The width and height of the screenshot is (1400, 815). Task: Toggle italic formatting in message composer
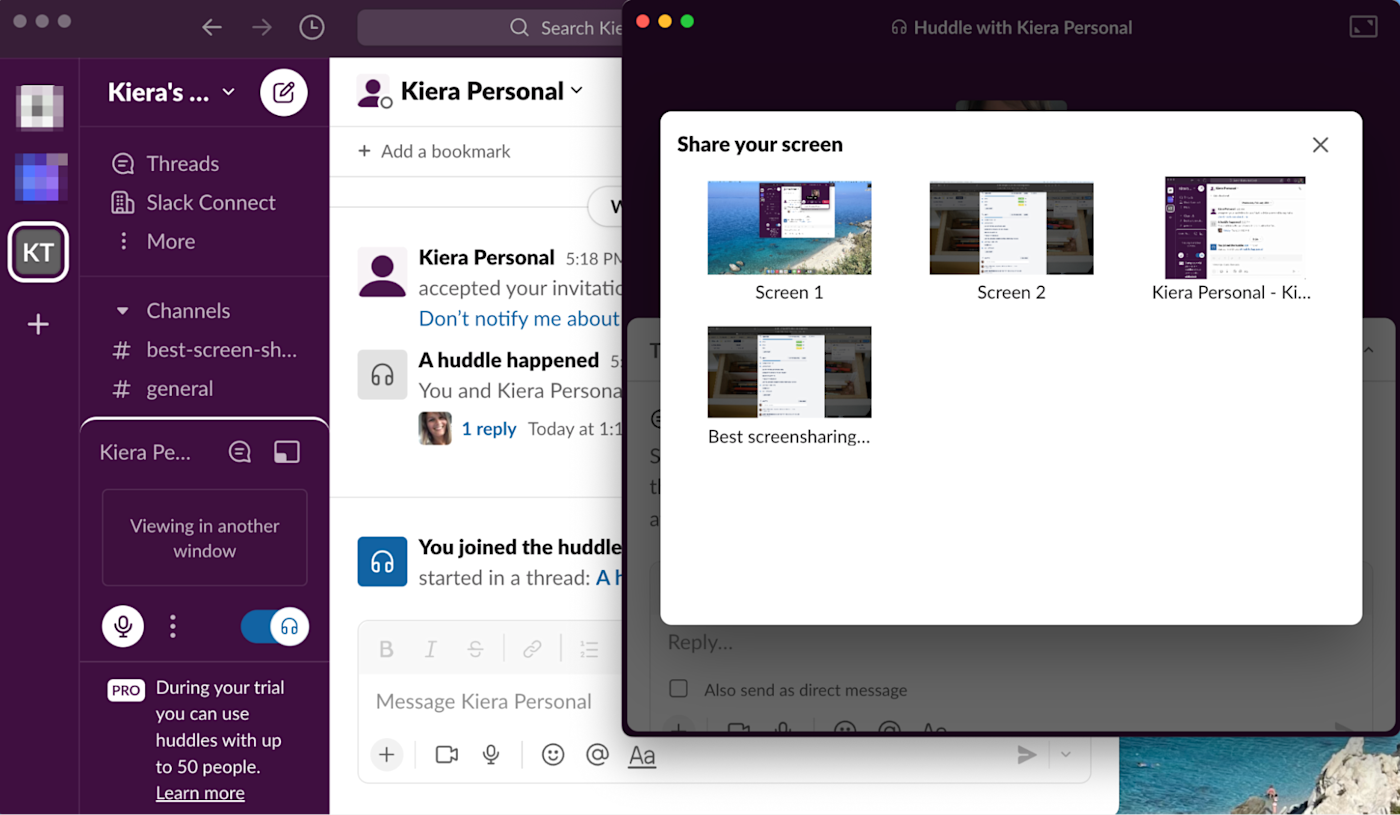[x=431, y=649]
